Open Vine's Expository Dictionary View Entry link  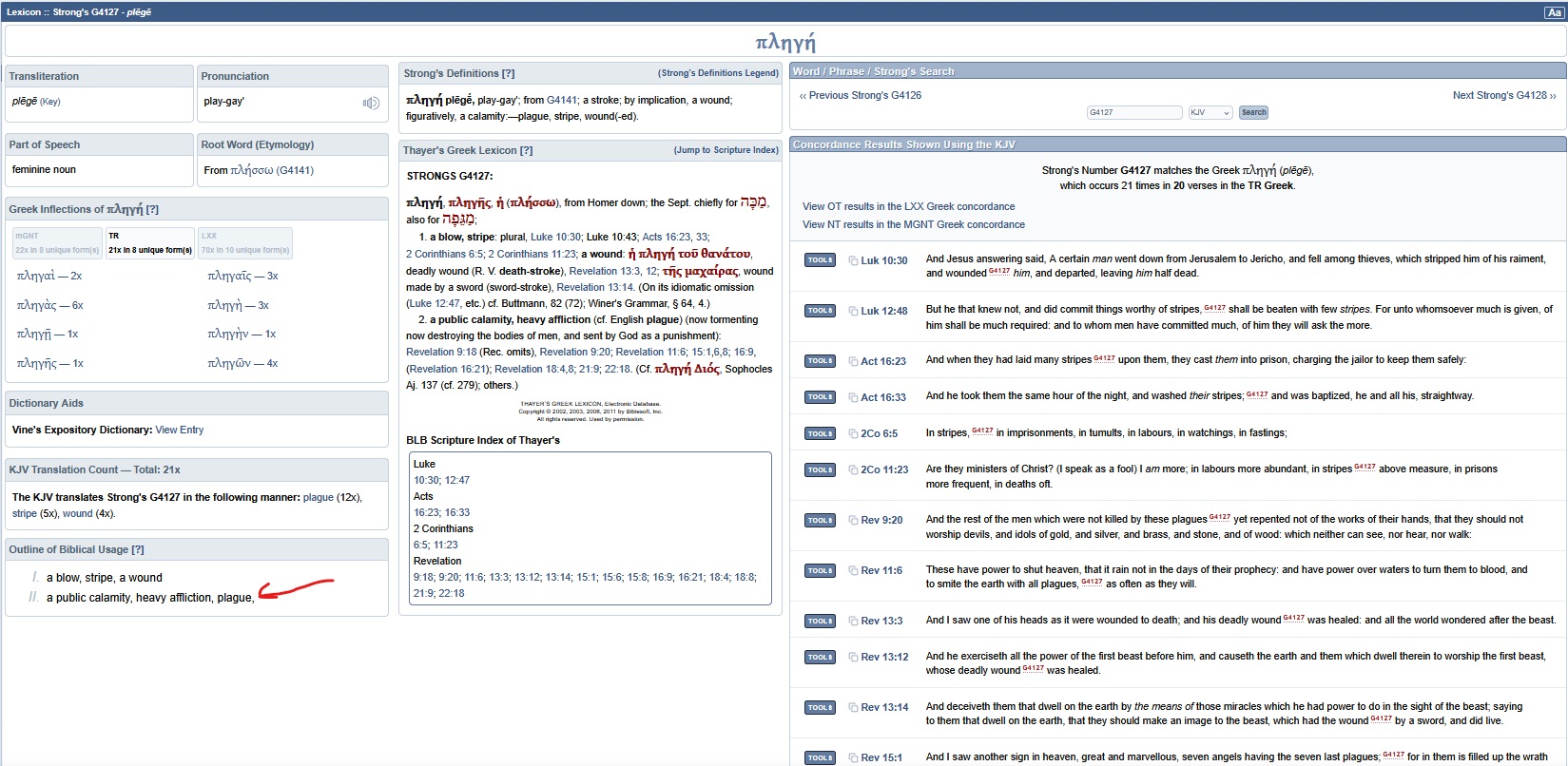pos(180,430)
